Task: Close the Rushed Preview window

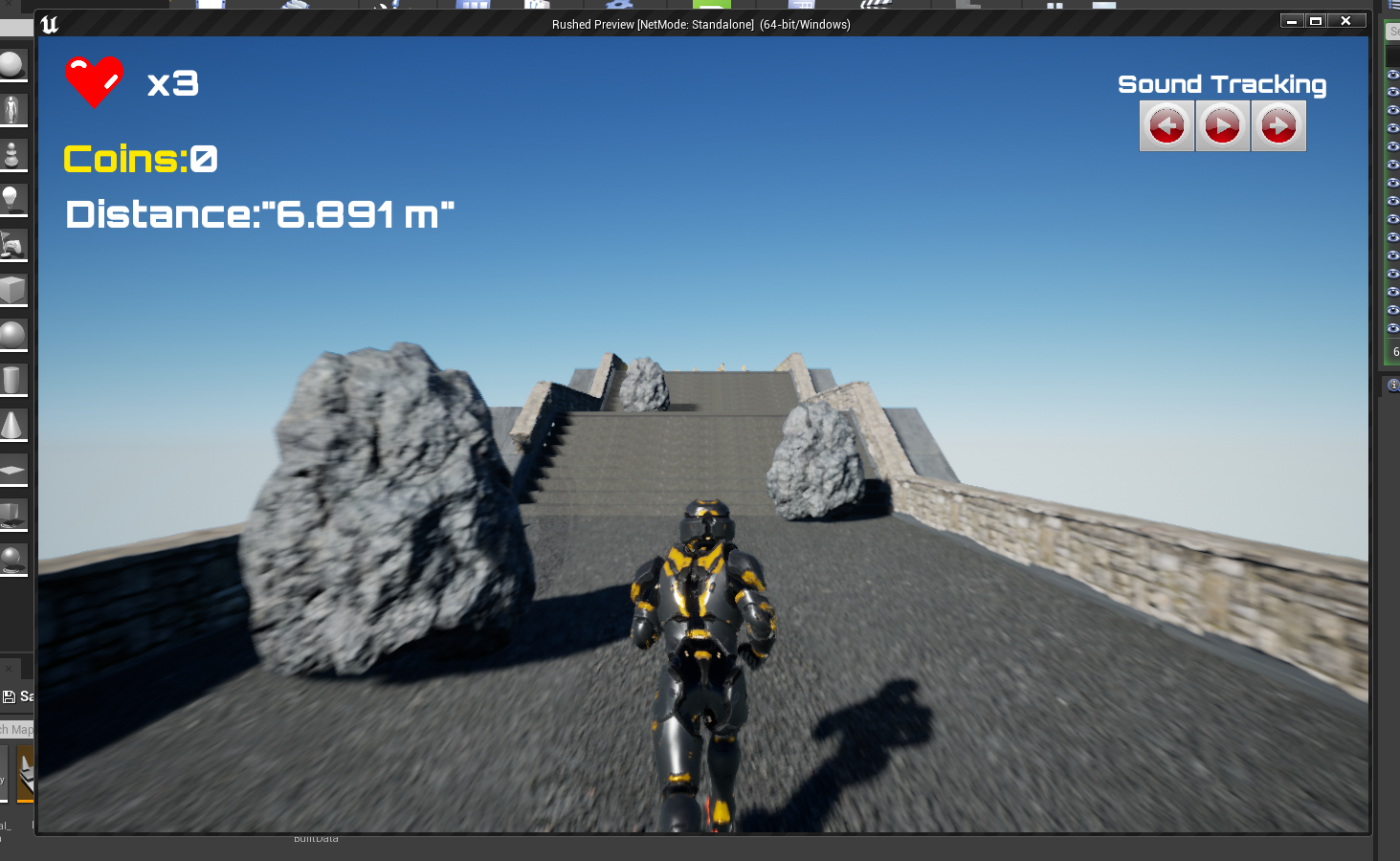Action: pyautogui.click(x=1346, y=20)
